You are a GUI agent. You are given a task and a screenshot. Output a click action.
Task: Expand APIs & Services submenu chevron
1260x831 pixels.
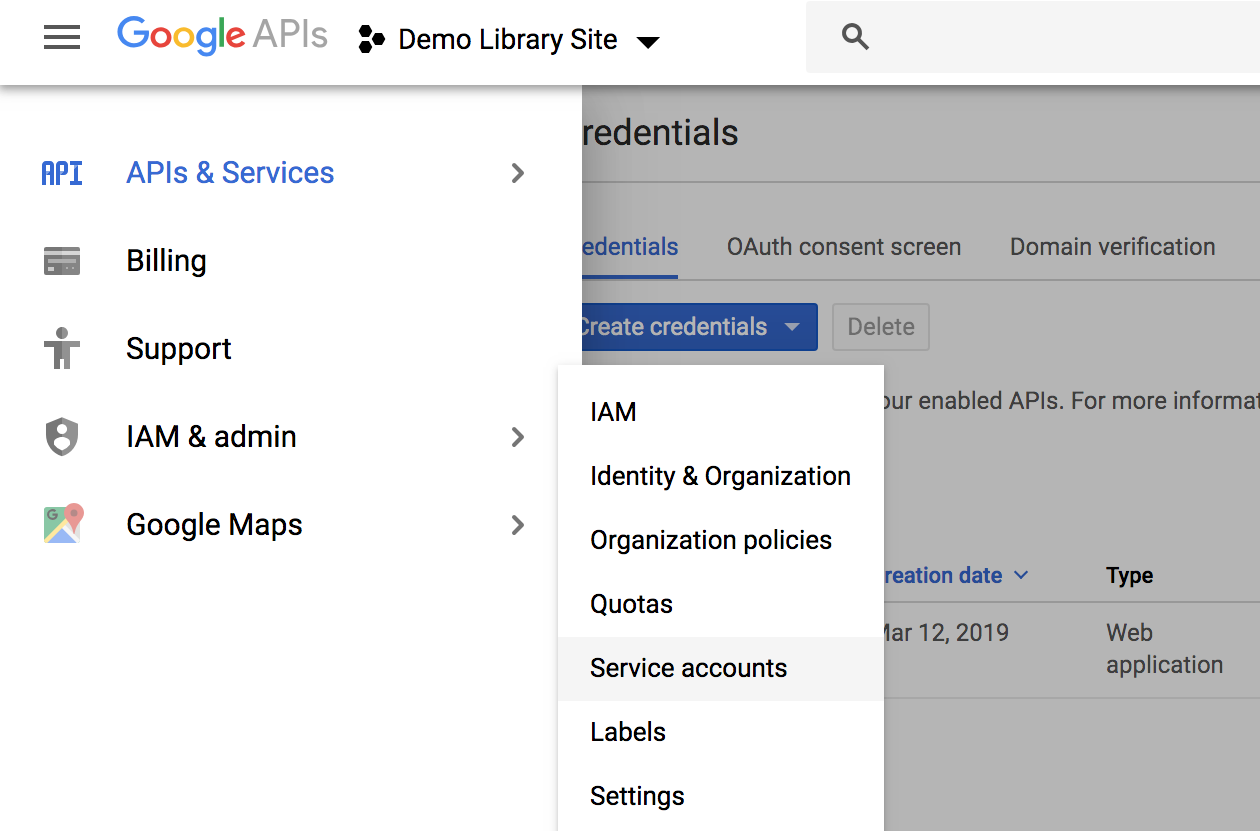pos(518,173)
